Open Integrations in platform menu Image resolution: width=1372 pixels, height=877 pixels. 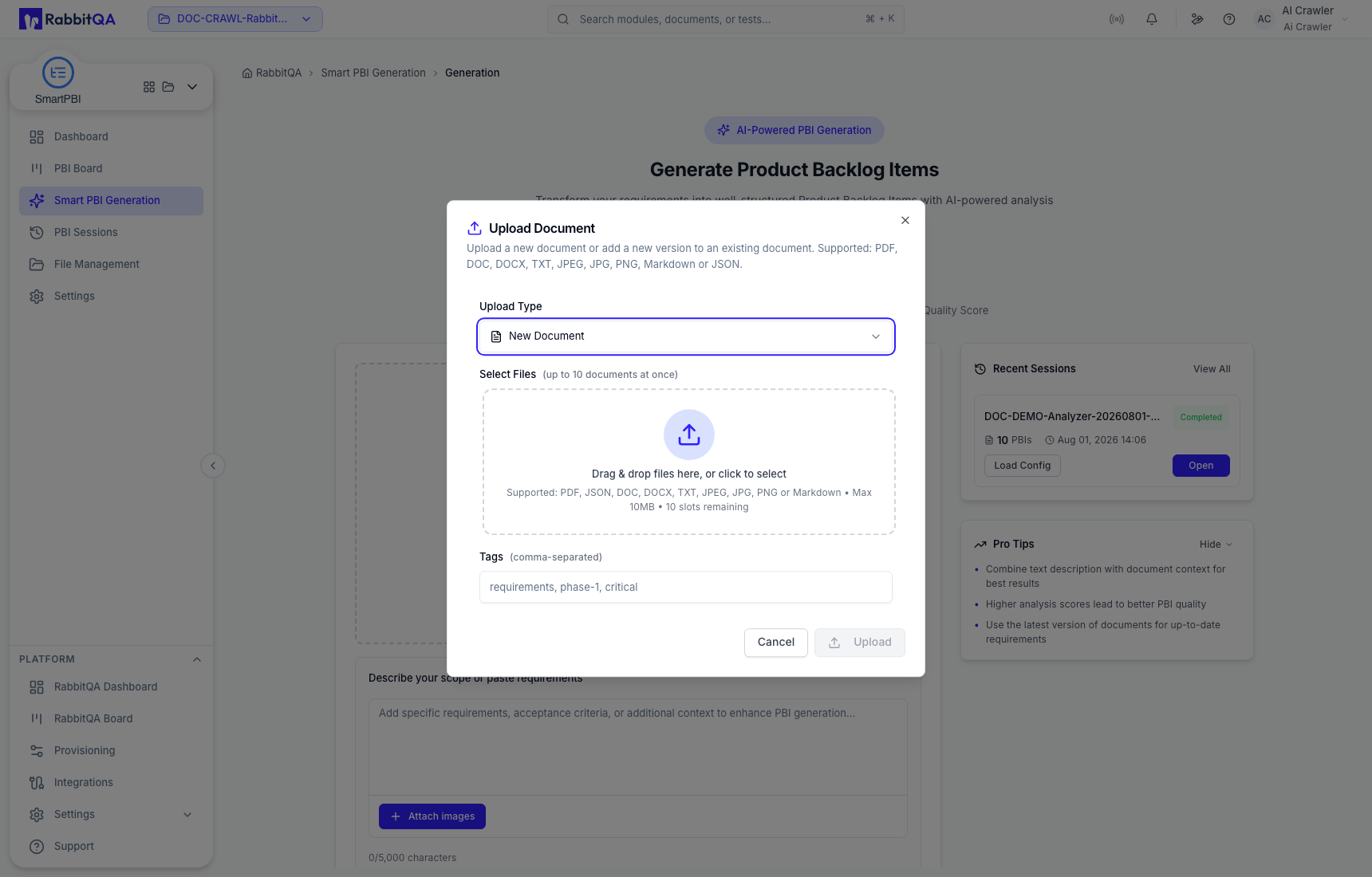click(111, 782)
